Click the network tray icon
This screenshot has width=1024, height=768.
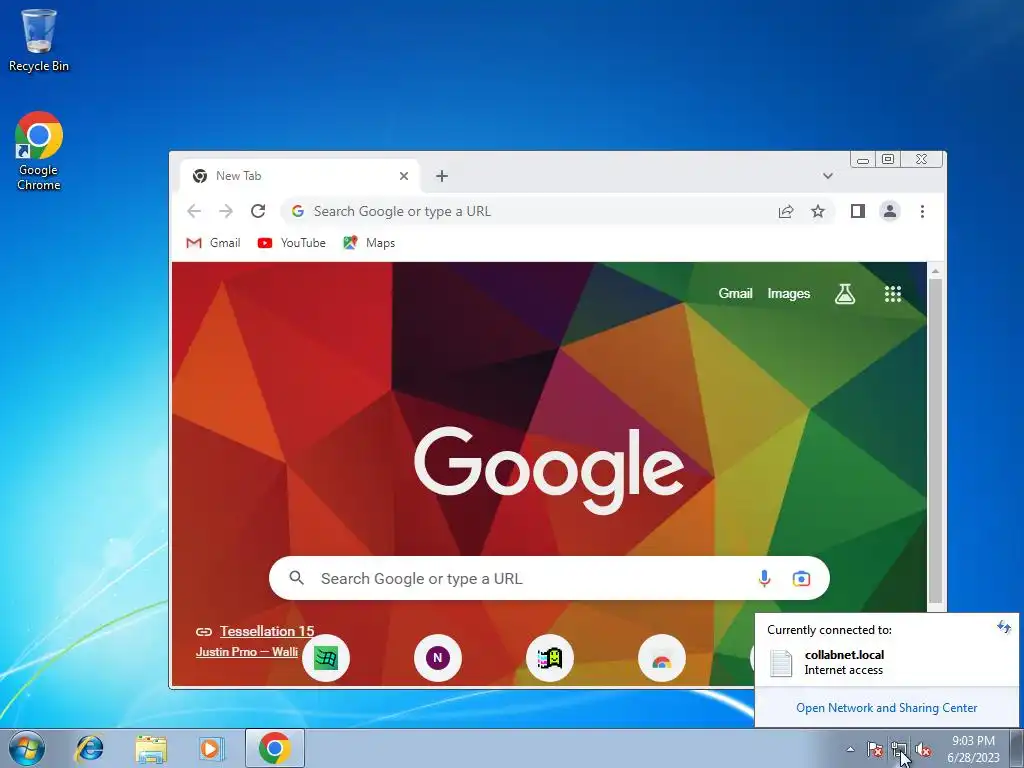click(899, 749)
